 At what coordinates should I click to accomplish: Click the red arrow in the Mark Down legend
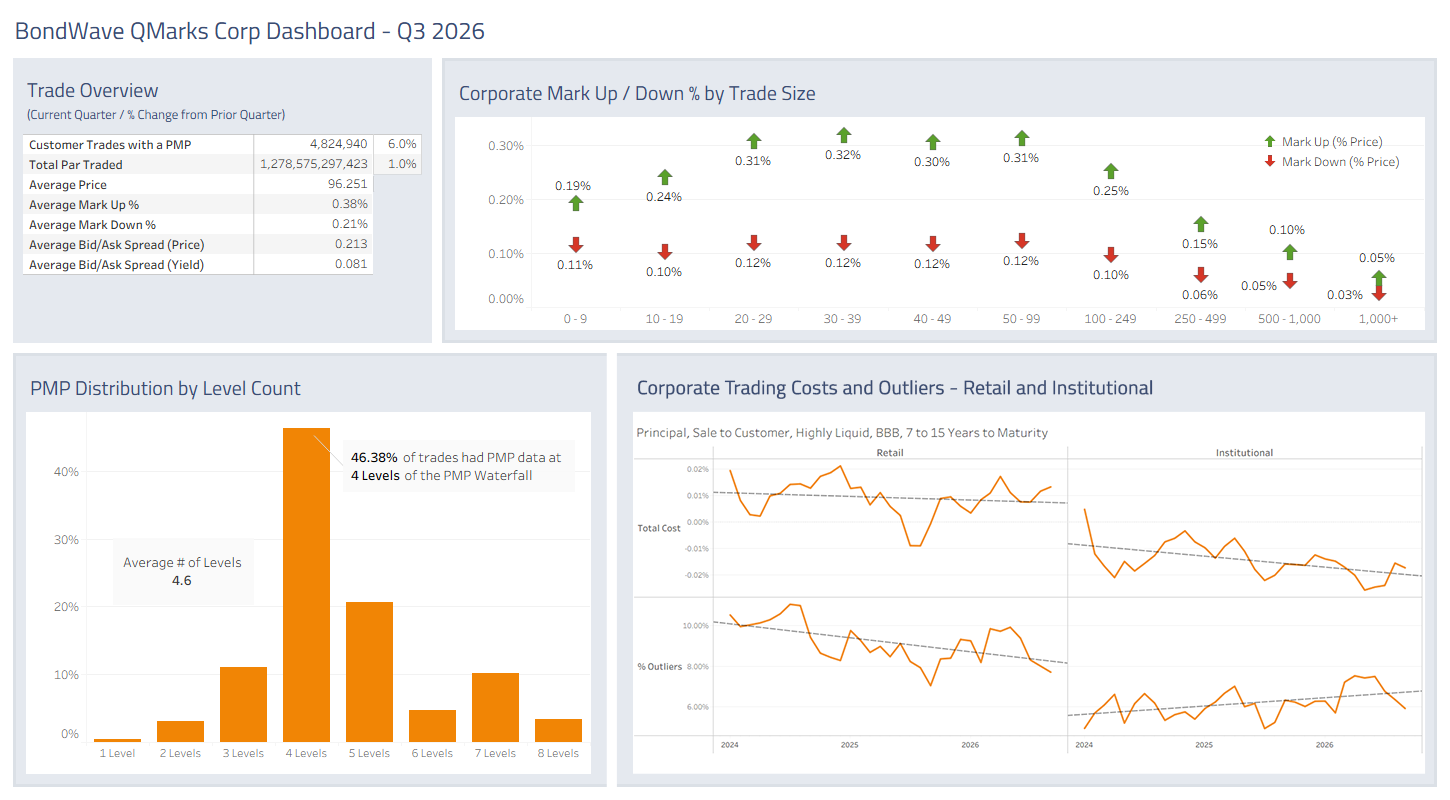pos(1270,162)
